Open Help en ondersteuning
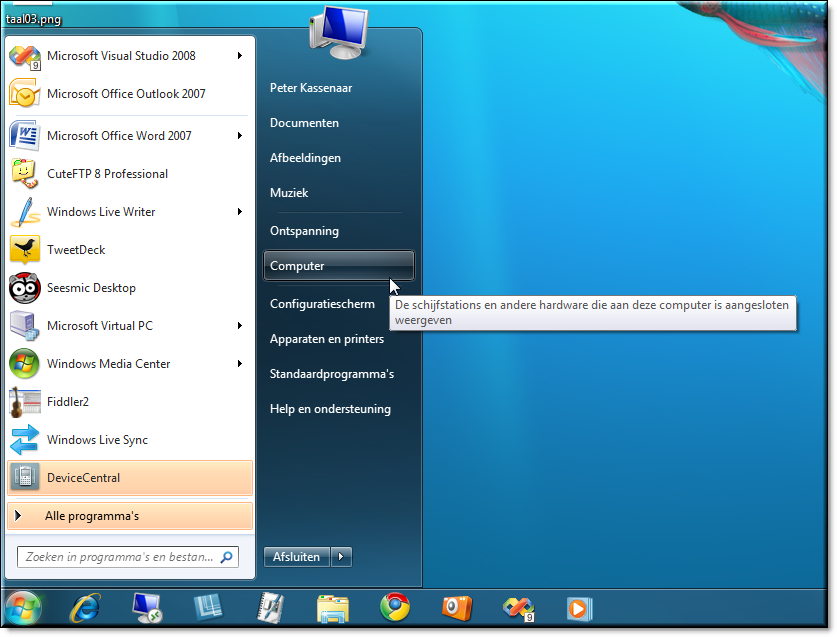This screenshot has height=637, width=837. pos(330,409)
